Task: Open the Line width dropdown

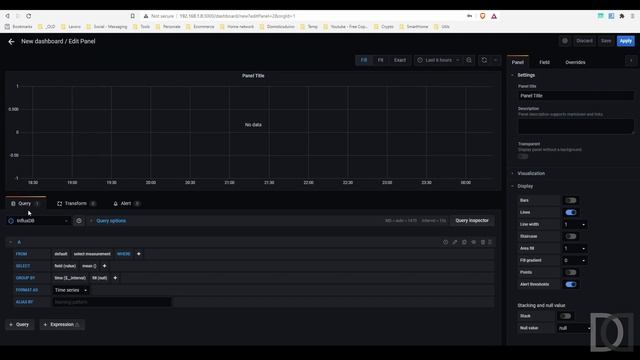Action: 574,224
